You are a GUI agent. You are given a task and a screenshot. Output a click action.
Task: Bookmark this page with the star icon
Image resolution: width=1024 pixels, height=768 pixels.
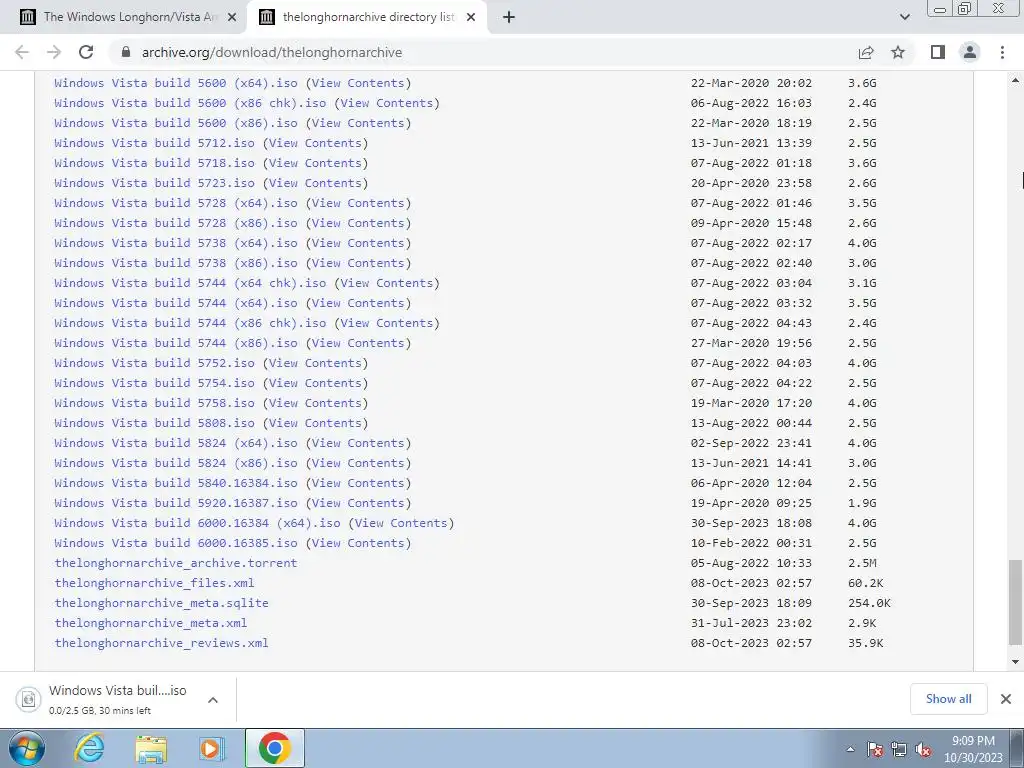[898, 52]
